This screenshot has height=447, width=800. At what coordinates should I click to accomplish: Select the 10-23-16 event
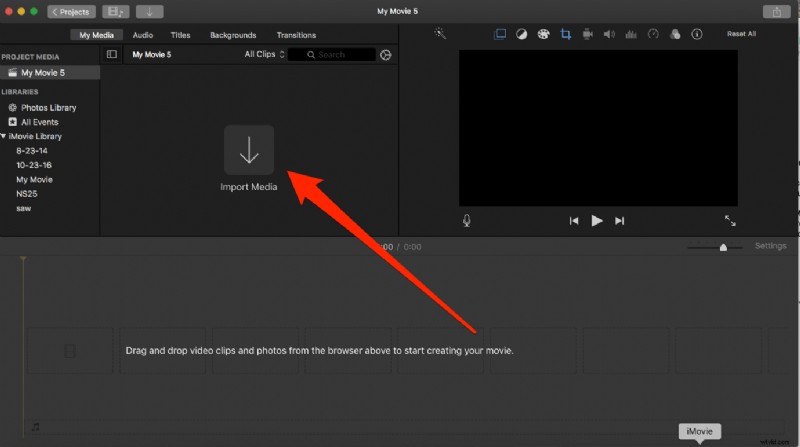pyautogui.click(x=34, y=165)
